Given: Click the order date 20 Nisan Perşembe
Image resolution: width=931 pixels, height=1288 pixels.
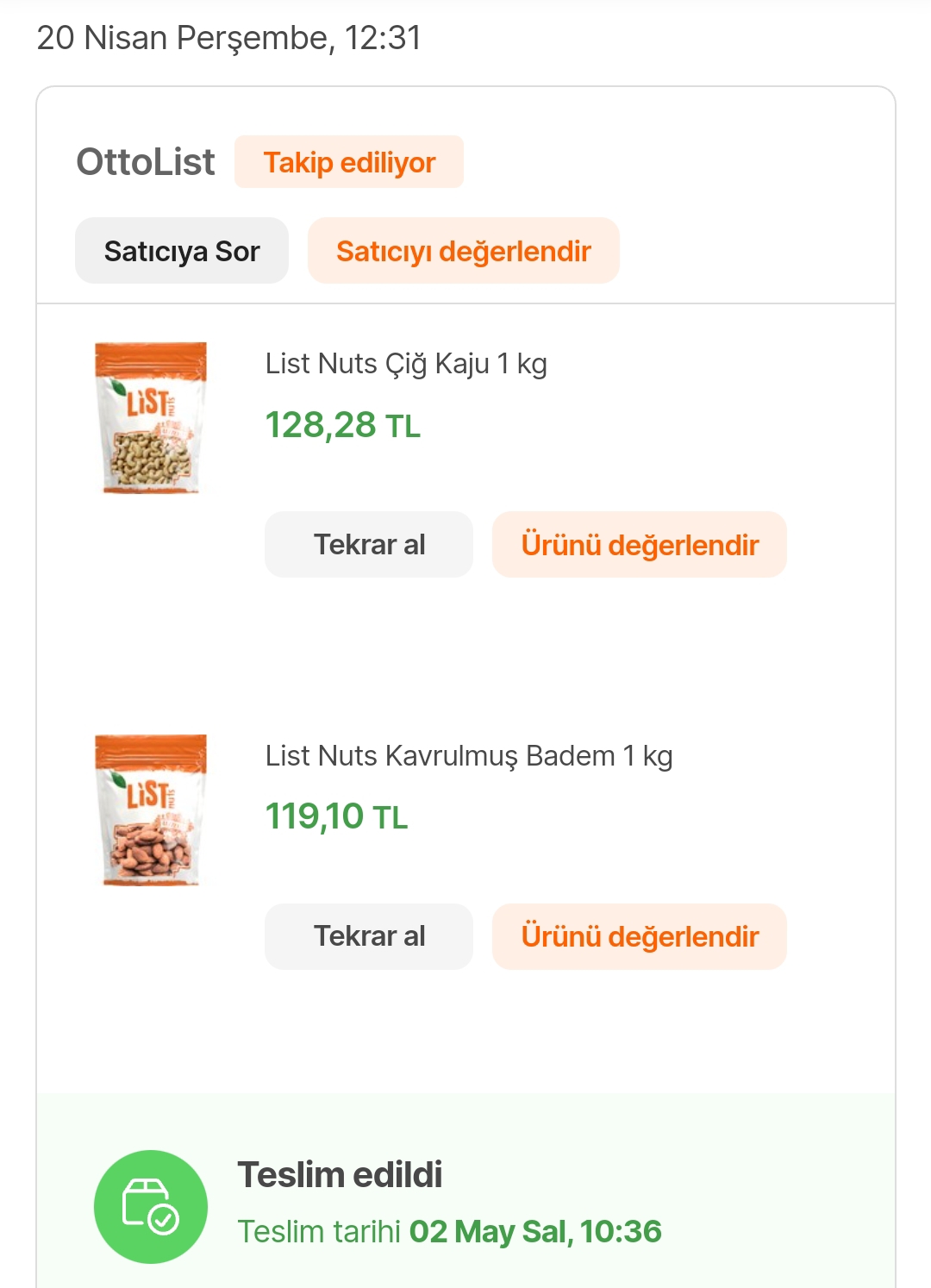Looking at the screenshot, I should pos(229,38).
